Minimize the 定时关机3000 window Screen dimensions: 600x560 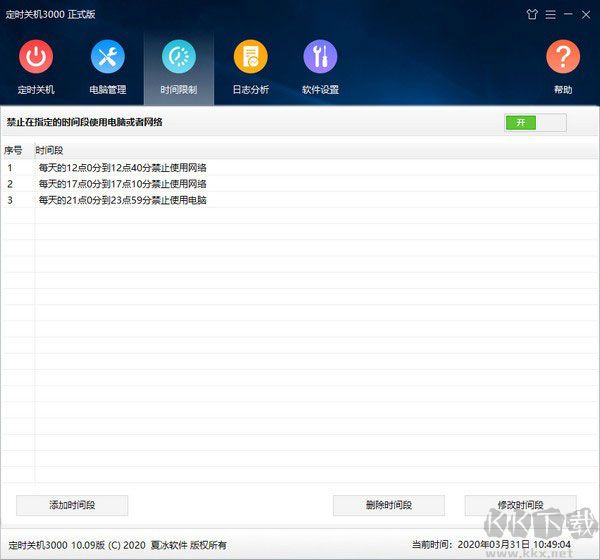568,14
